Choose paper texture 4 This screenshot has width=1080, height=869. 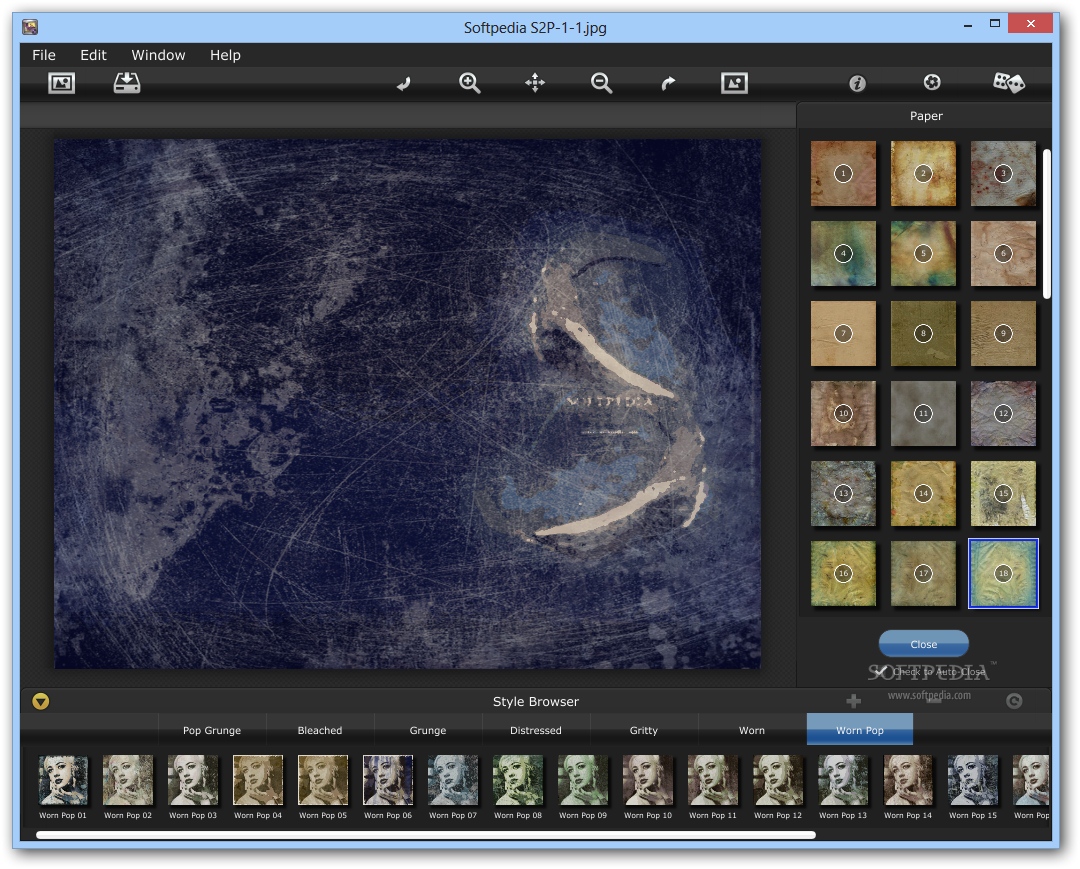point(843,253)
